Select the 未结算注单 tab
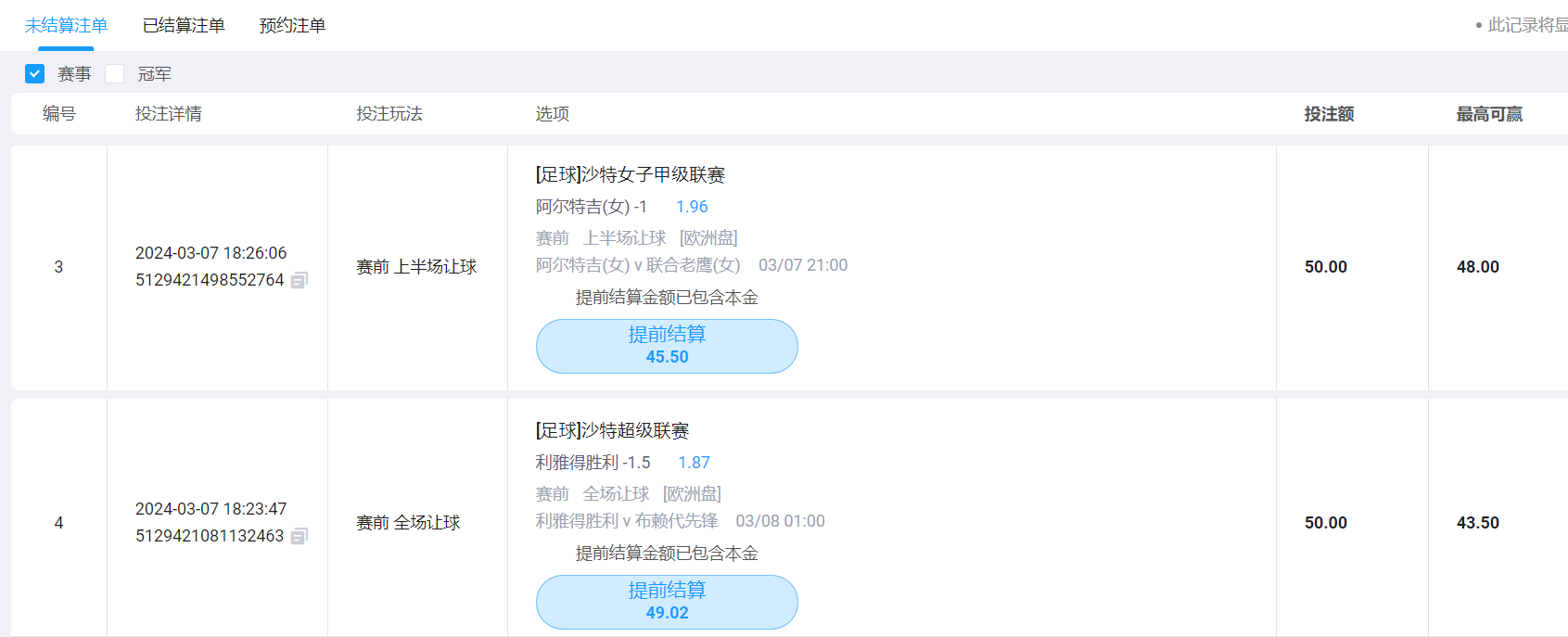 click(66, 25)
